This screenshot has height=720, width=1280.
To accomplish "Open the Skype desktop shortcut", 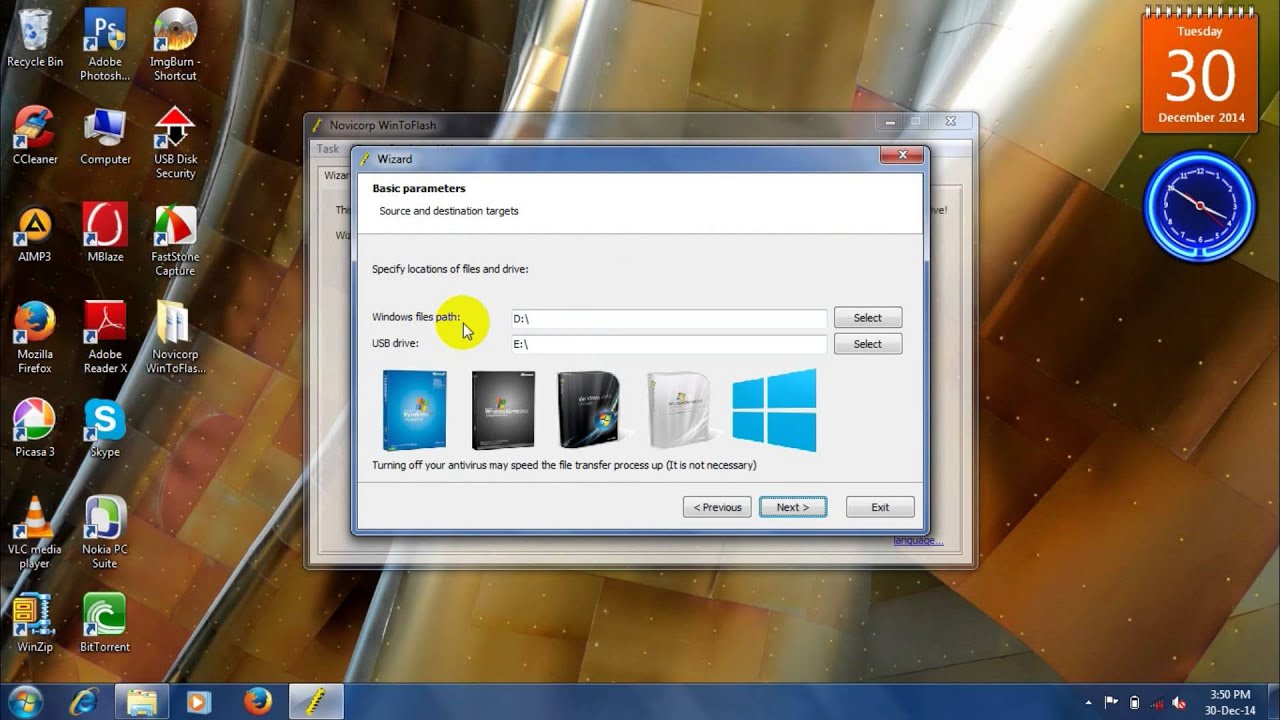I will point(105,427).
